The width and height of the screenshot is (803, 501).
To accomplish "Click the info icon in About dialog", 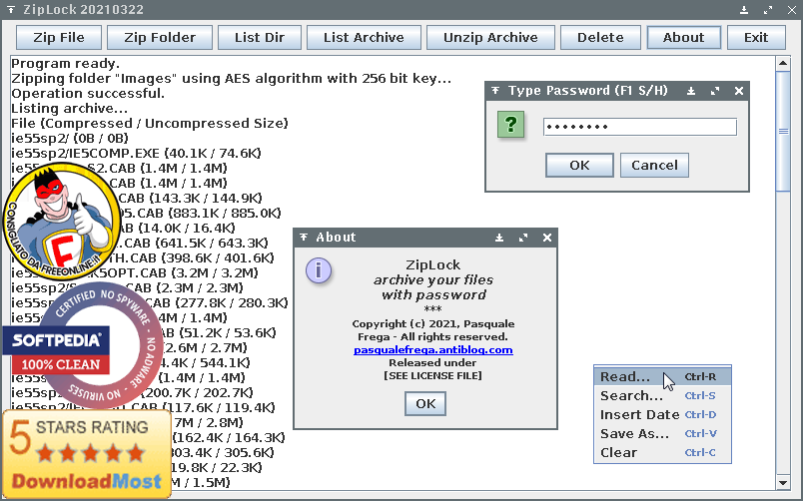I will coord(318,271).
